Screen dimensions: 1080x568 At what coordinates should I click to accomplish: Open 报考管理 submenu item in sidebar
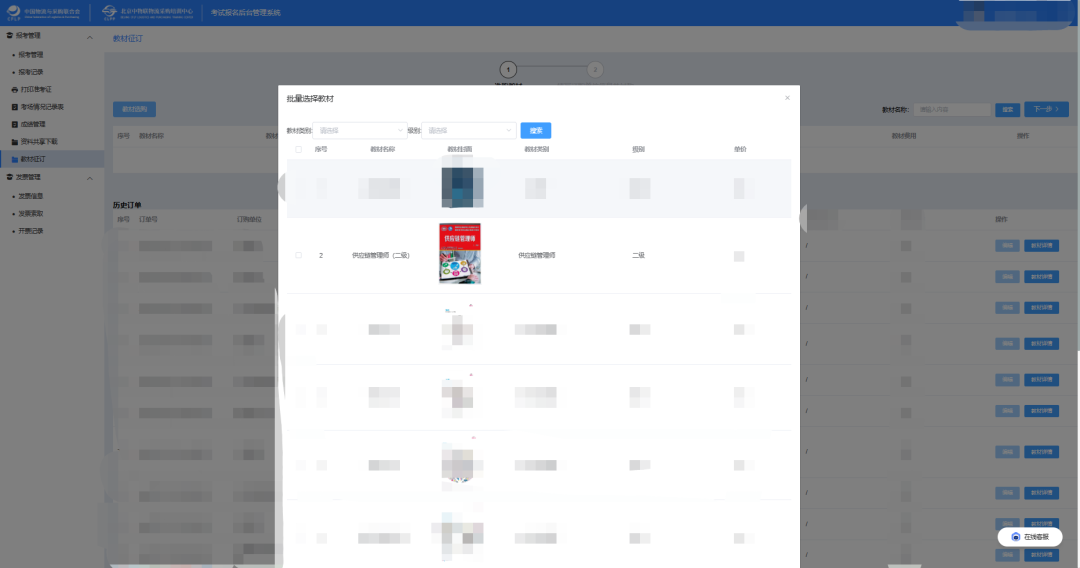tap(31, 54)
